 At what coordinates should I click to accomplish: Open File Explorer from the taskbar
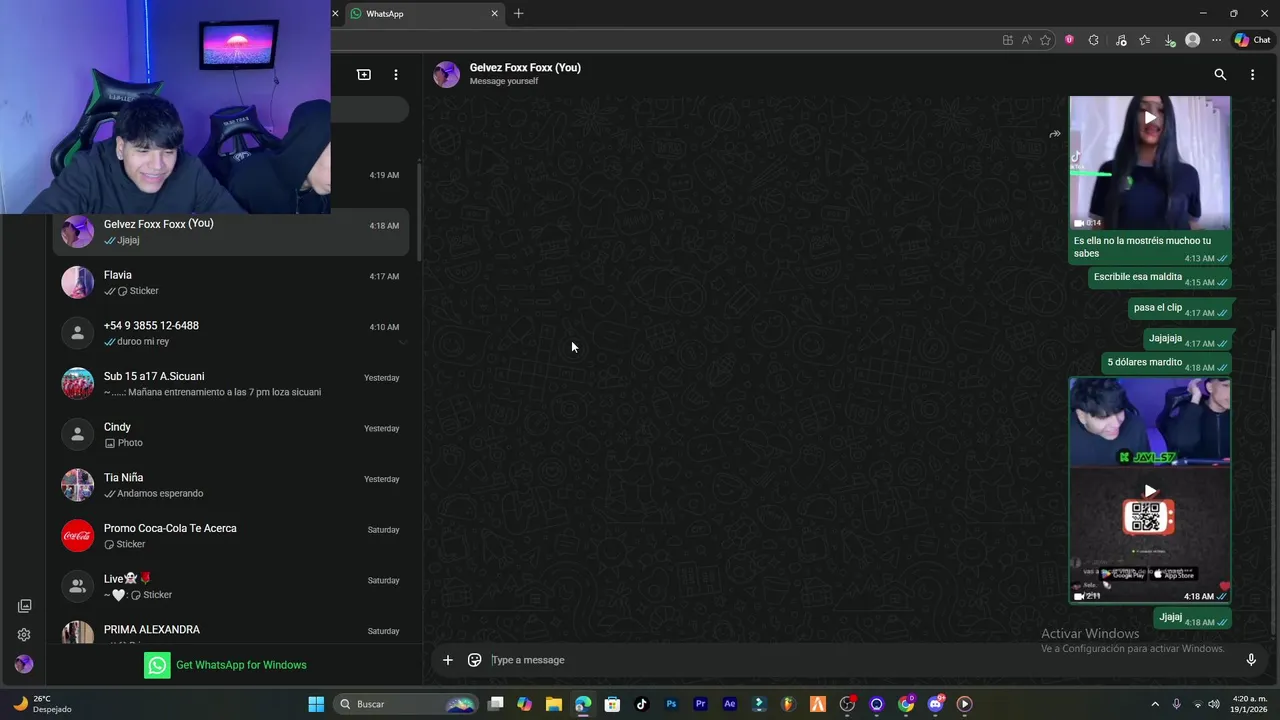(554, 704)
